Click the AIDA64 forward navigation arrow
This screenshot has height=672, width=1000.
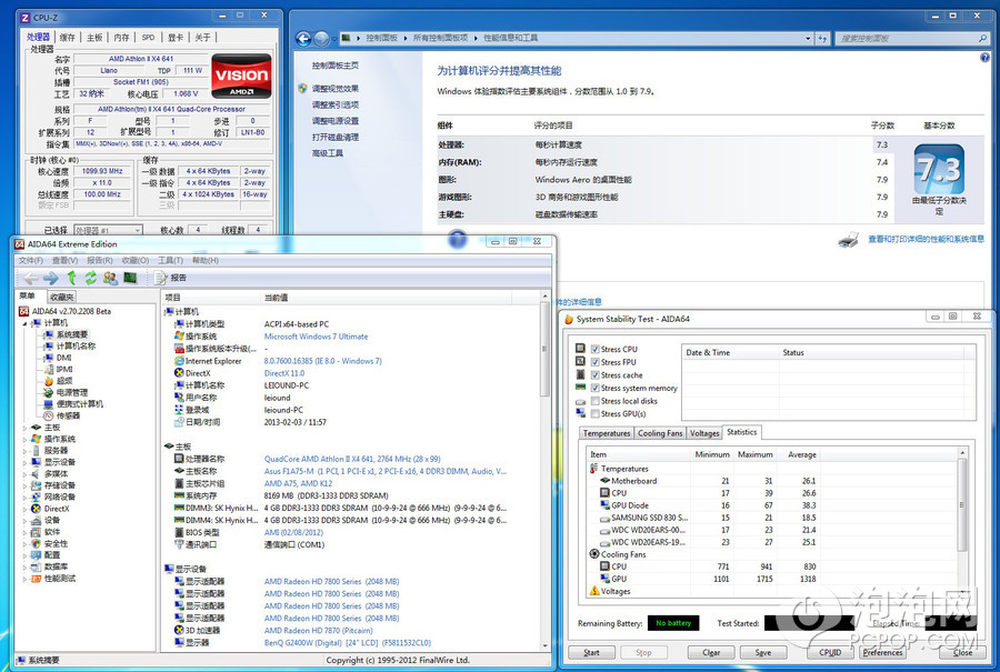click(50, 278)
